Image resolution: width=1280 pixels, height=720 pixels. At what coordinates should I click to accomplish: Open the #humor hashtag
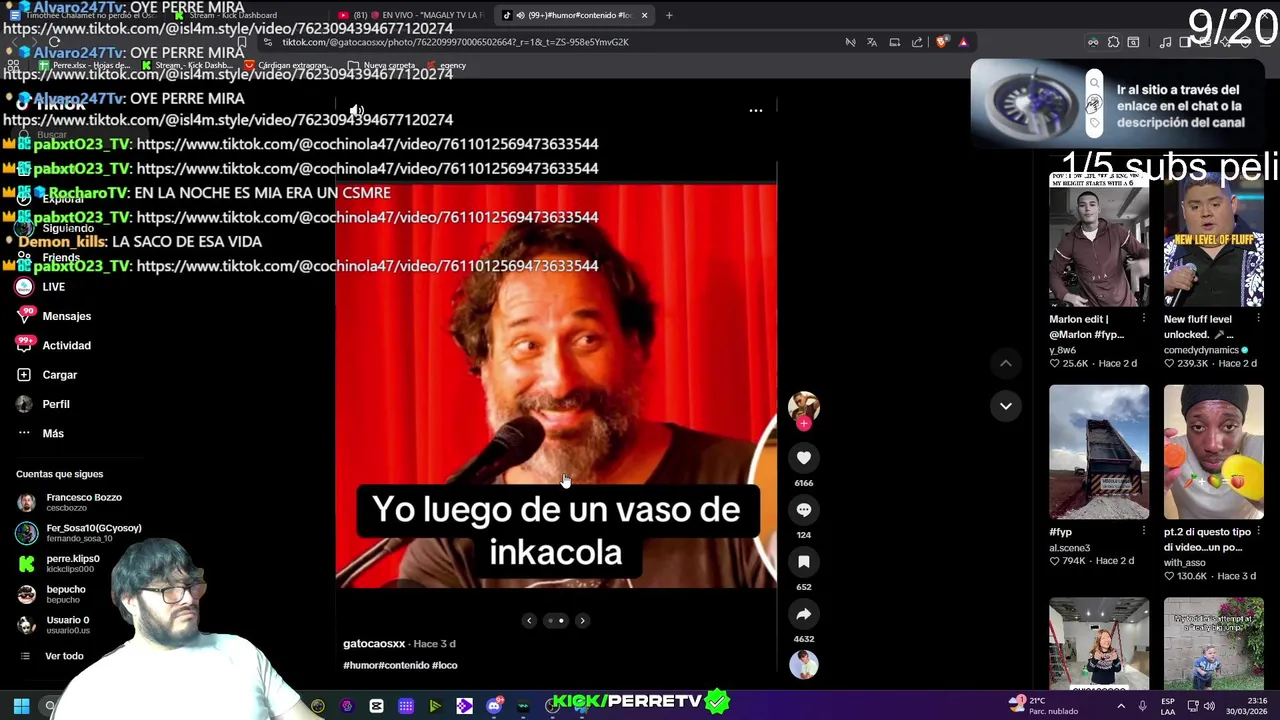359,666
